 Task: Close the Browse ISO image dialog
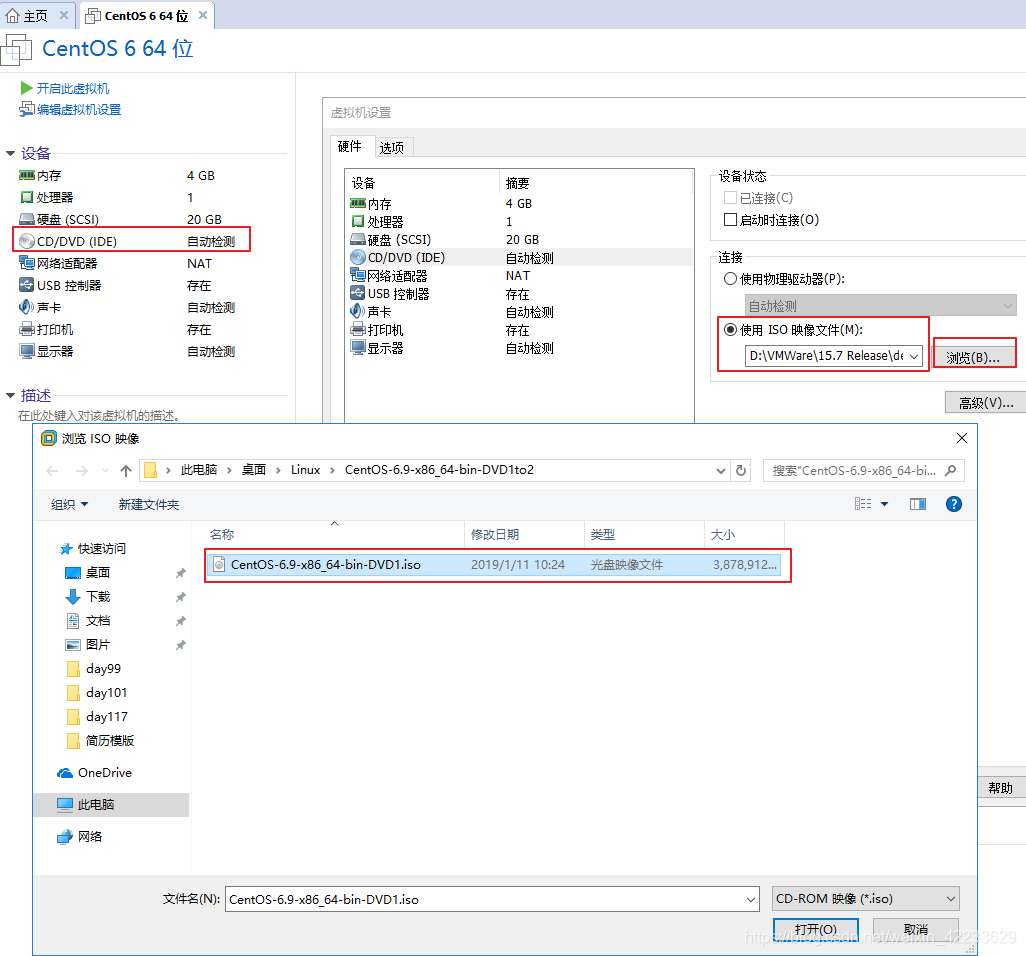click(961, 438)
